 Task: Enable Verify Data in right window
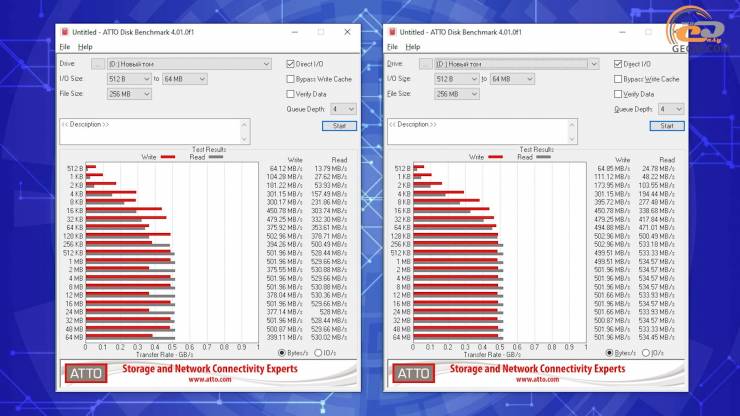tap(618, 94)
